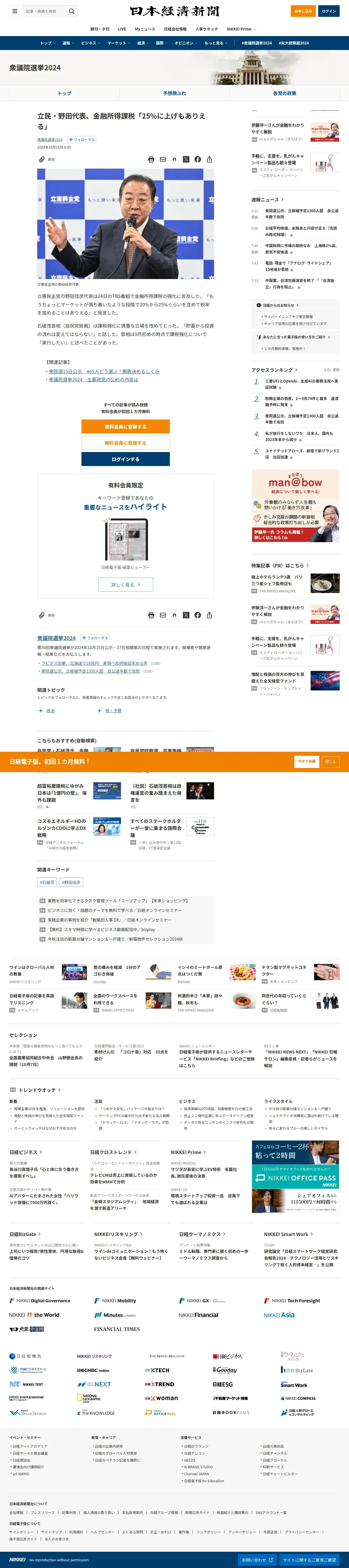The width and height of the screenshot is (349, 1568).
Task: Open LIVE menu item
Action: 122,29
